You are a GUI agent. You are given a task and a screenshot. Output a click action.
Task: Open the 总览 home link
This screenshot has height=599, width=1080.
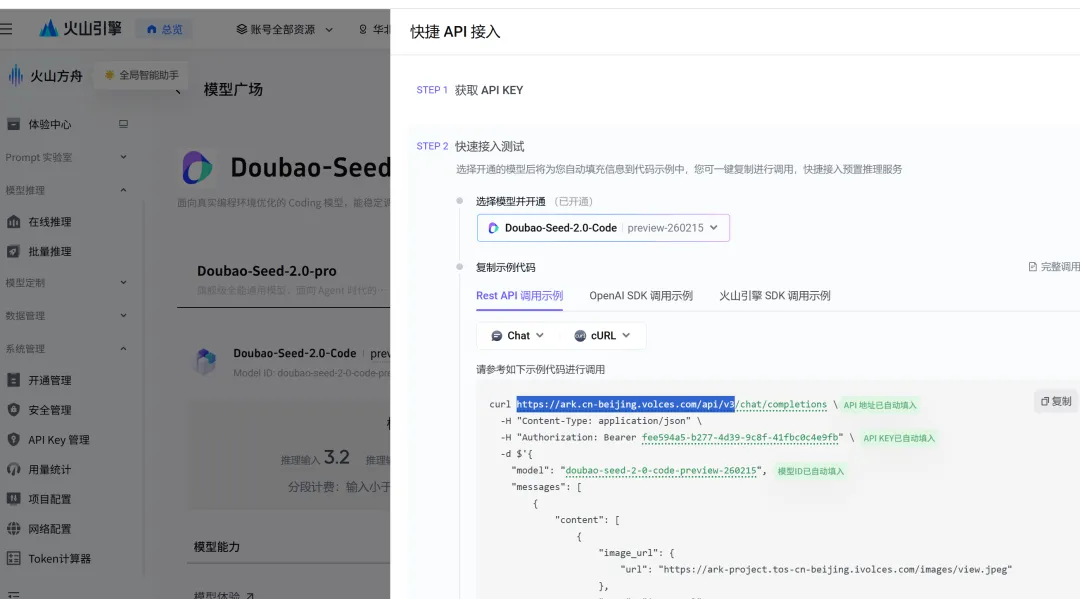(165, 30)
